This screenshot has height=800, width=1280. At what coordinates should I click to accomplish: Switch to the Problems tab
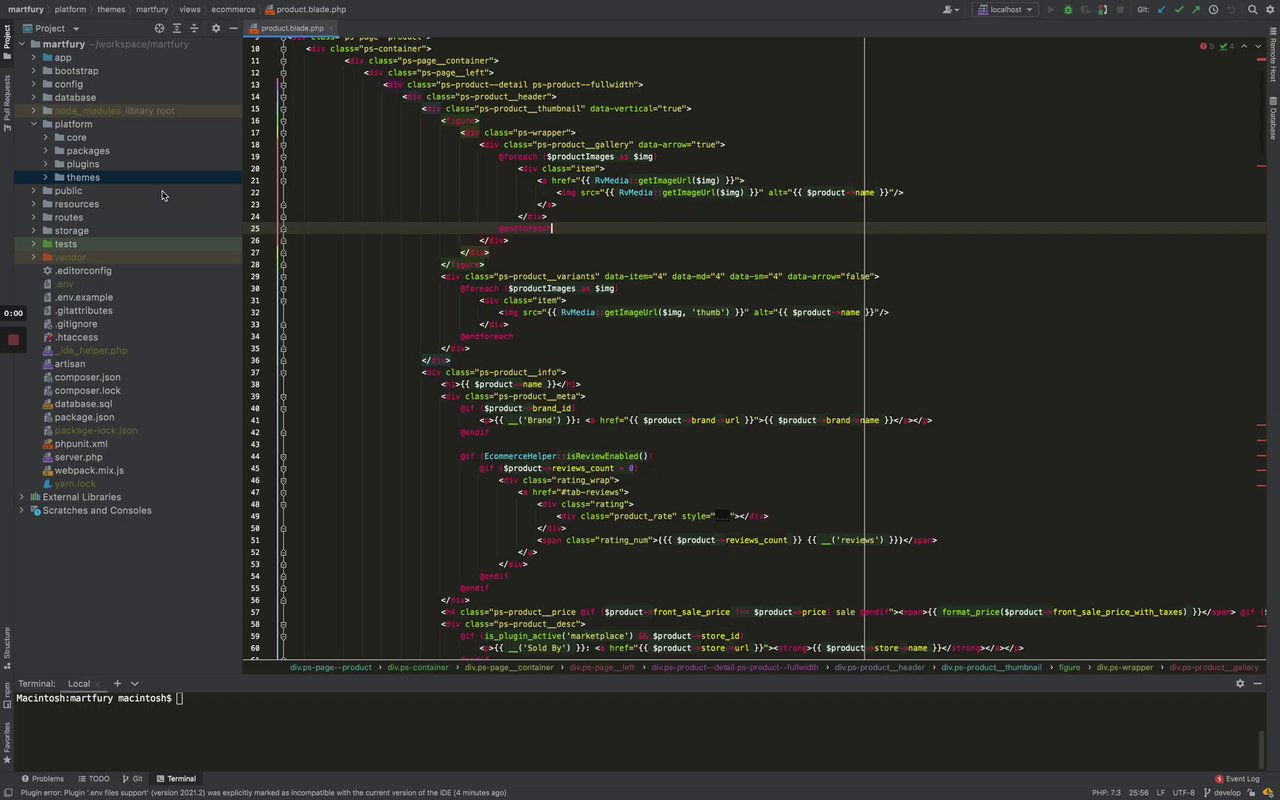[x=42, y=778]
